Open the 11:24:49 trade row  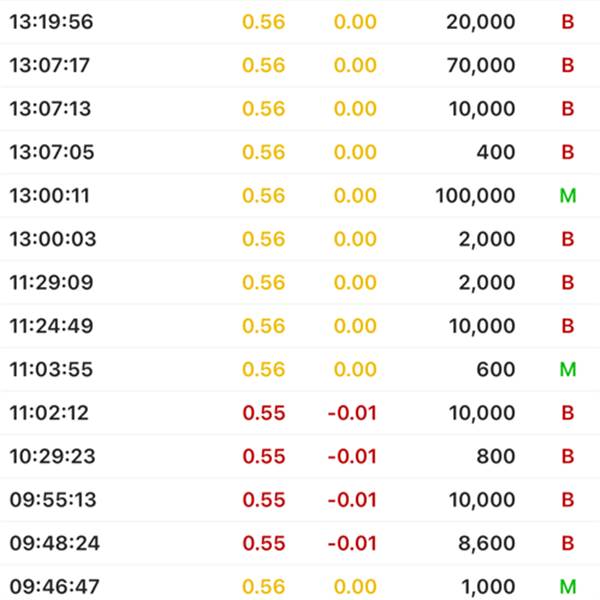(300, 326)
